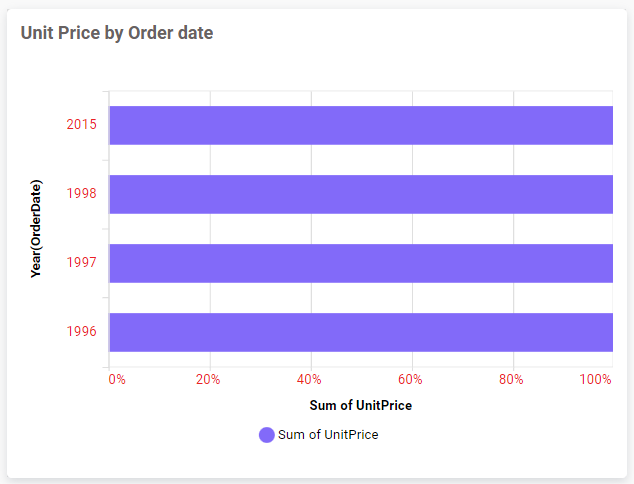Viewport: 634px width, 484px height.
Task: Click the 0% x-axis tick label
Action: click(x=117, y=380)
